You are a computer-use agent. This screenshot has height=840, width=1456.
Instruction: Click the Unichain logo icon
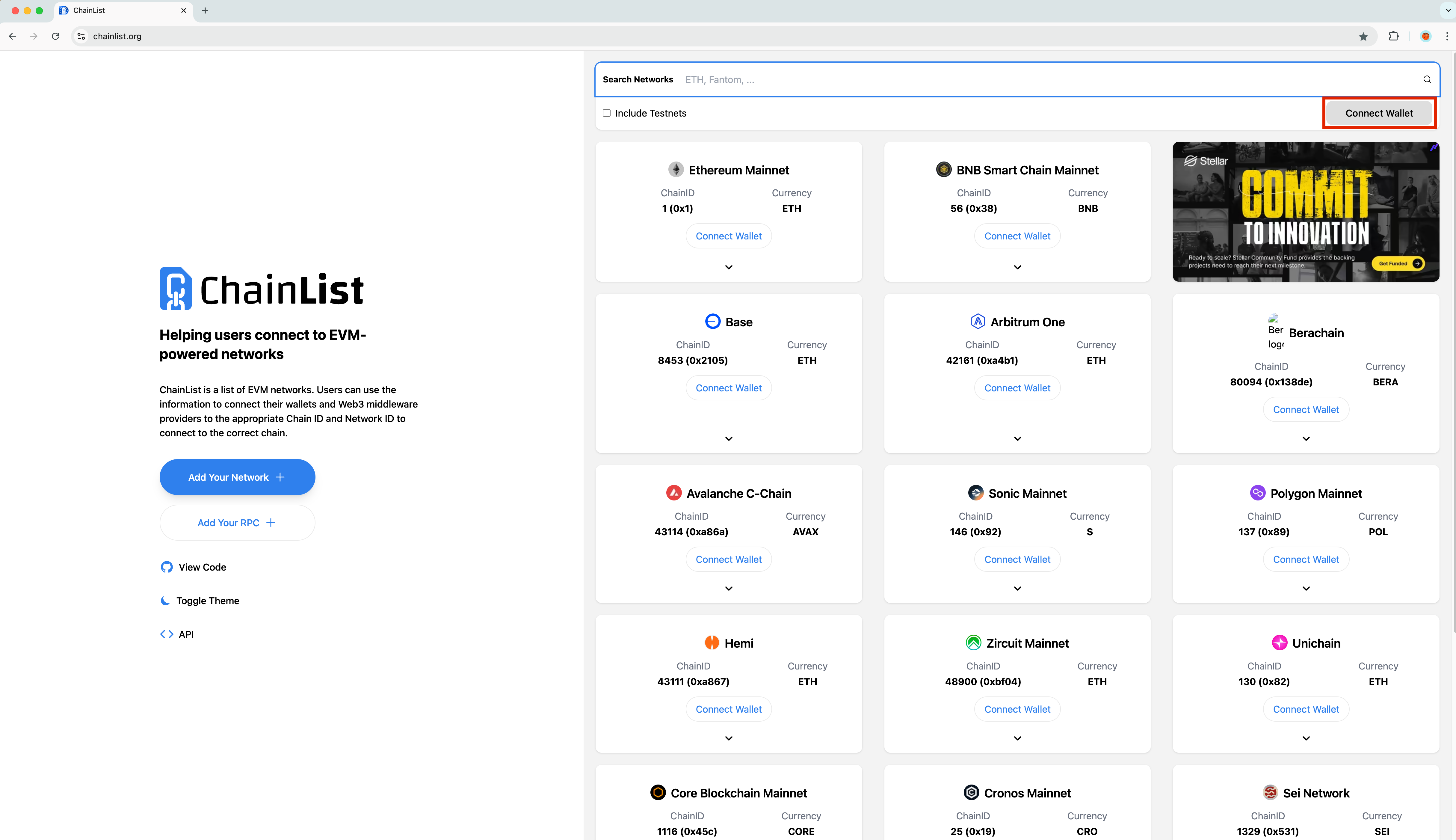point(1280,643)
